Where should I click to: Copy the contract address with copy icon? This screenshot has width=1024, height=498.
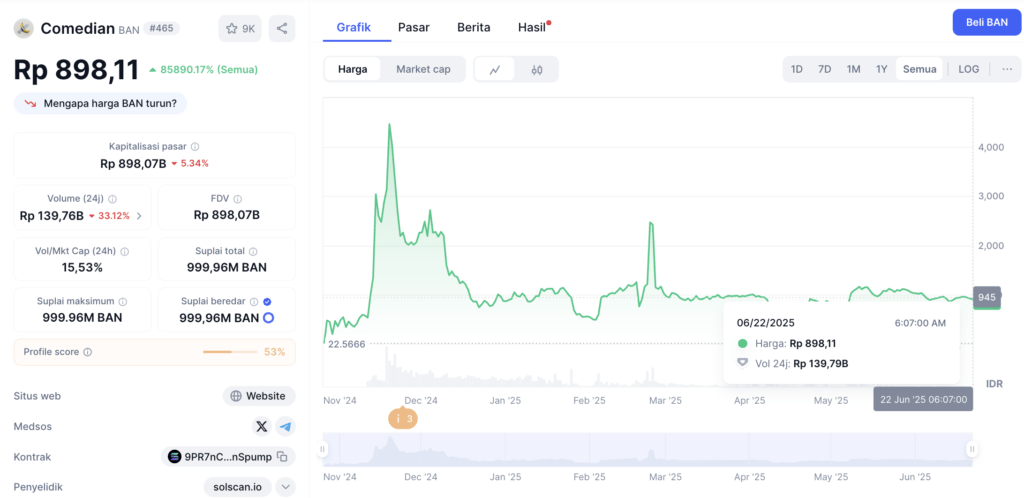pos(282,457)
